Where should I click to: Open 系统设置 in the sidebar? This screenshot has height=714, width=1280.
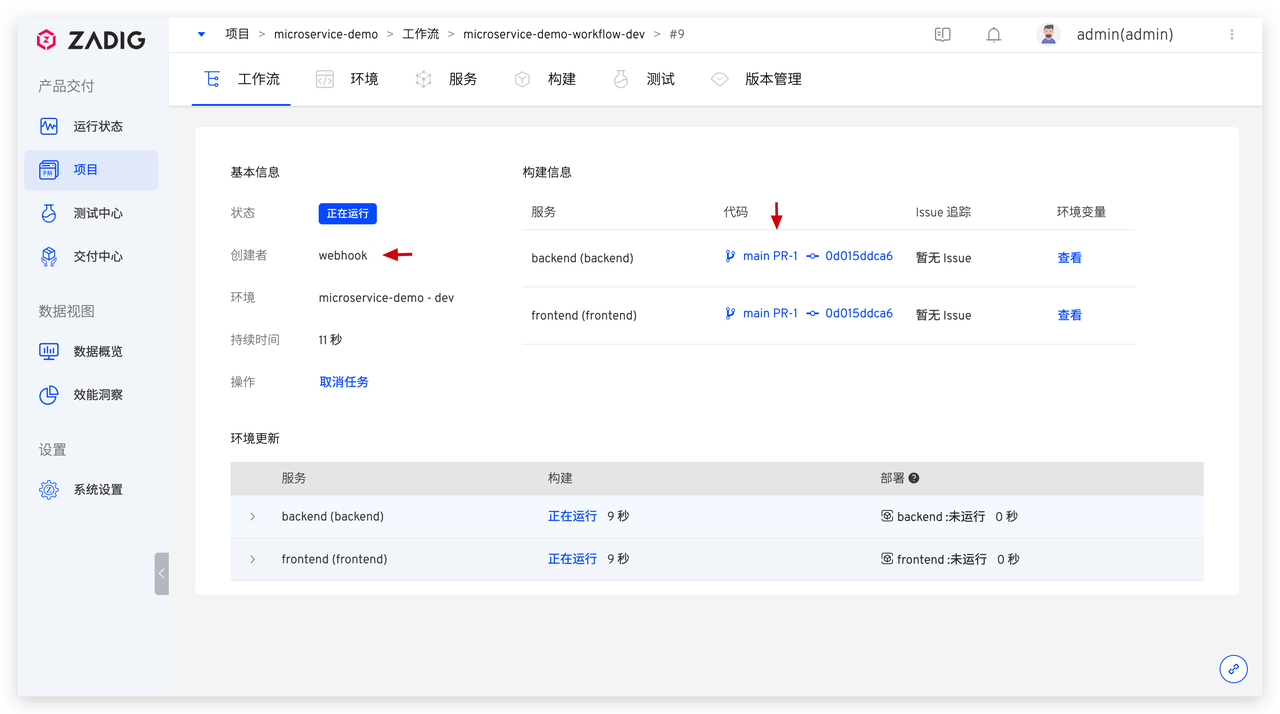[x=91, y=490]
